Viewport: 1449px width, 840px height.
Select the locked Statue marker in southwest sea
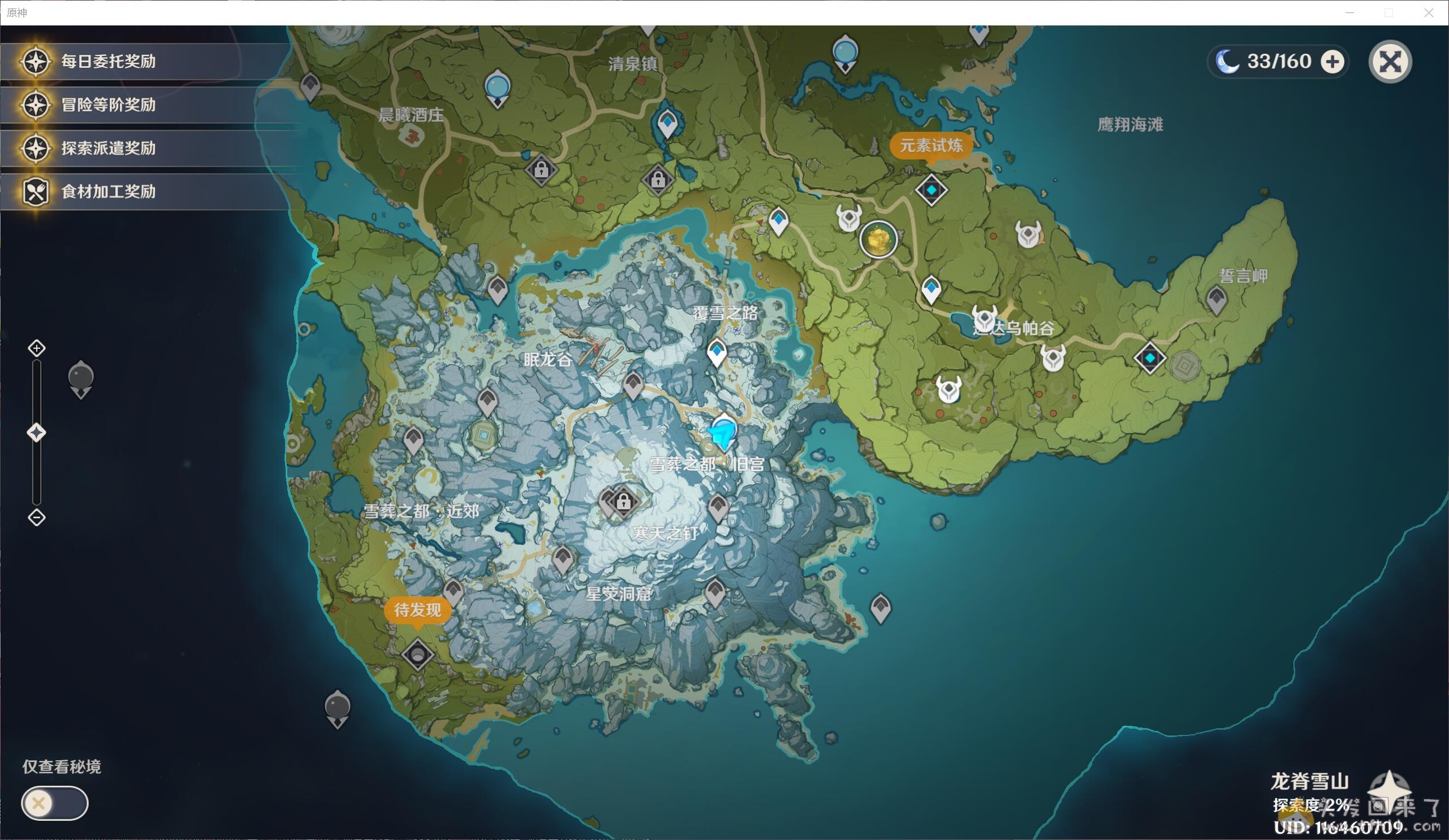tap(338, 709)
